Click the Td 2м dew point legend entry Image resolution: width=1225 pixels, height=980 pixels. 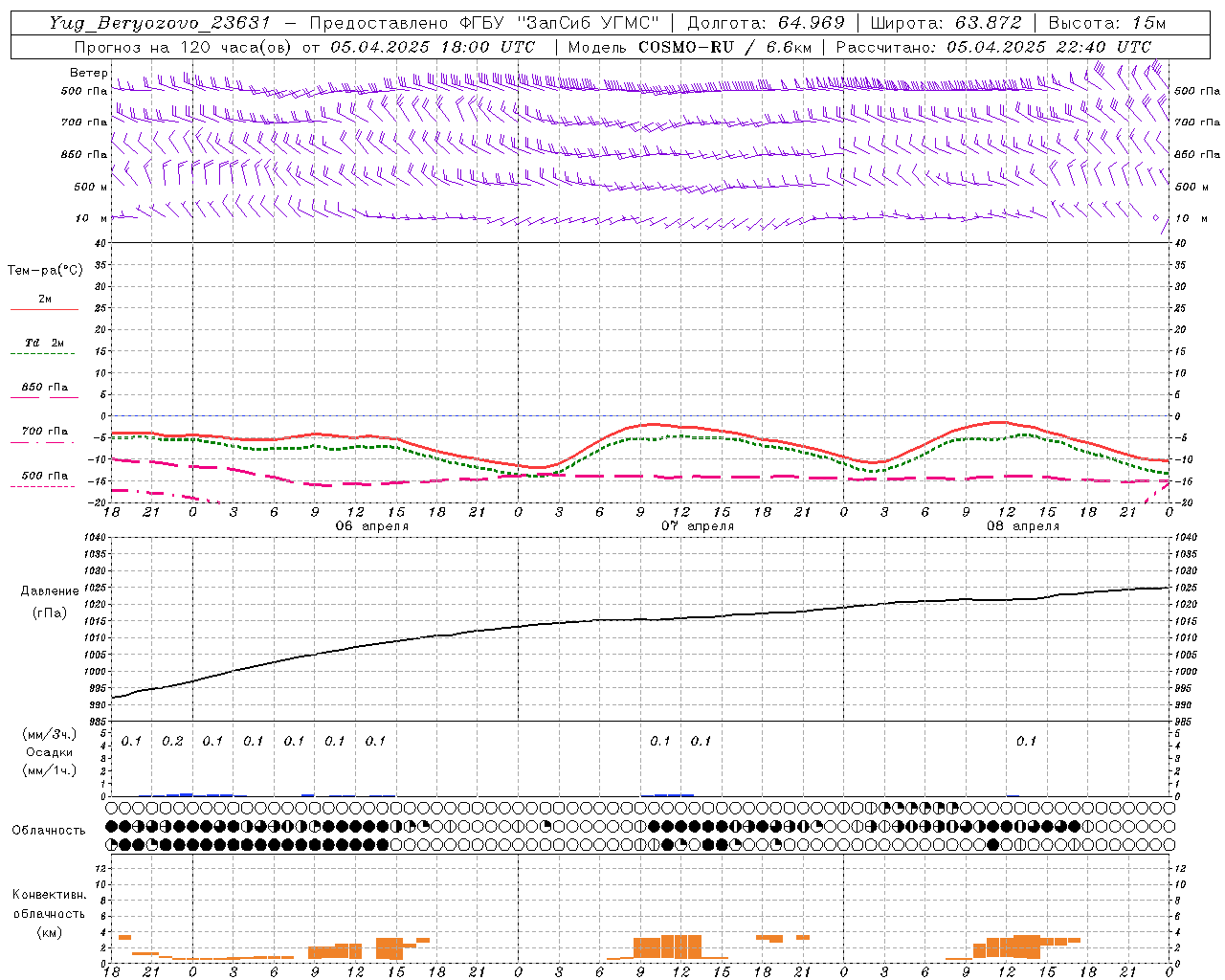[x=45, y=343]
